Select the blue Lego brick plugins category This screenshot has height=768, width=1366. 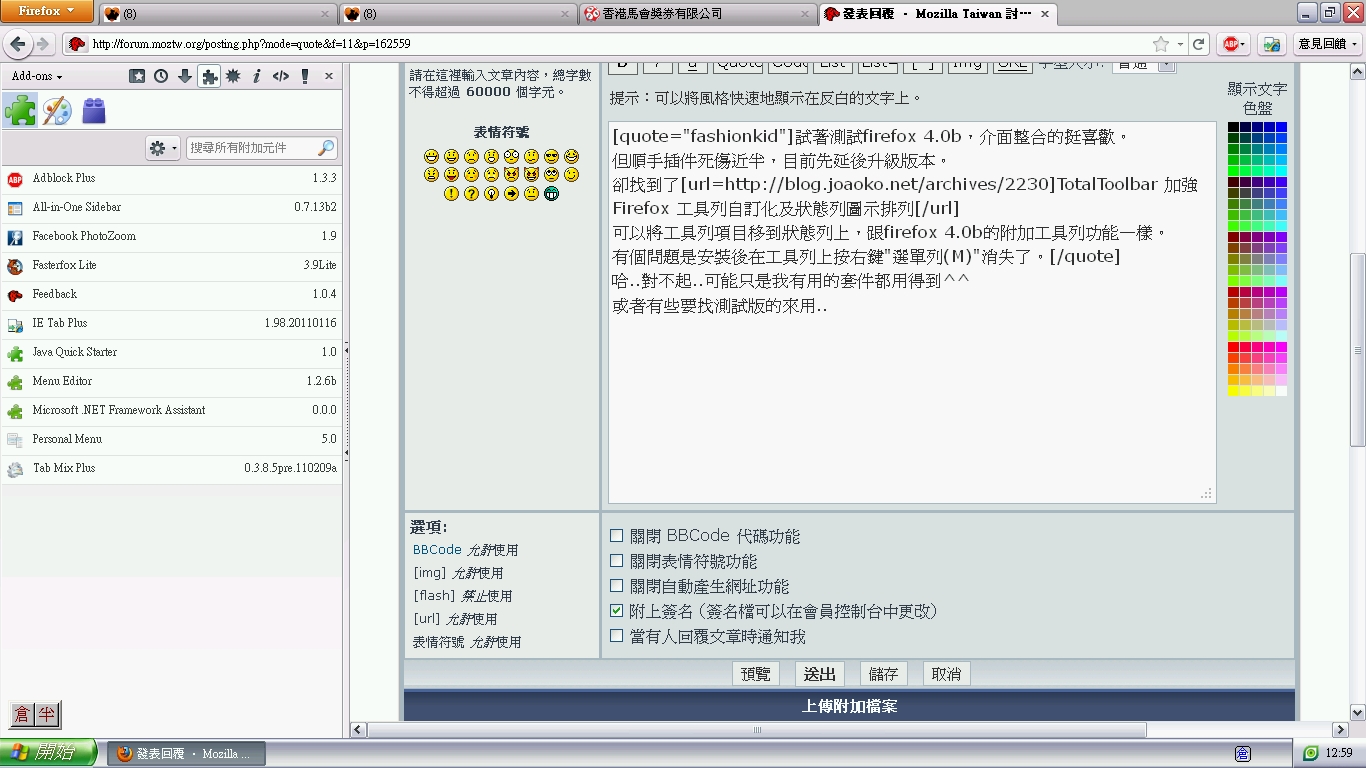tap(94, 111)
